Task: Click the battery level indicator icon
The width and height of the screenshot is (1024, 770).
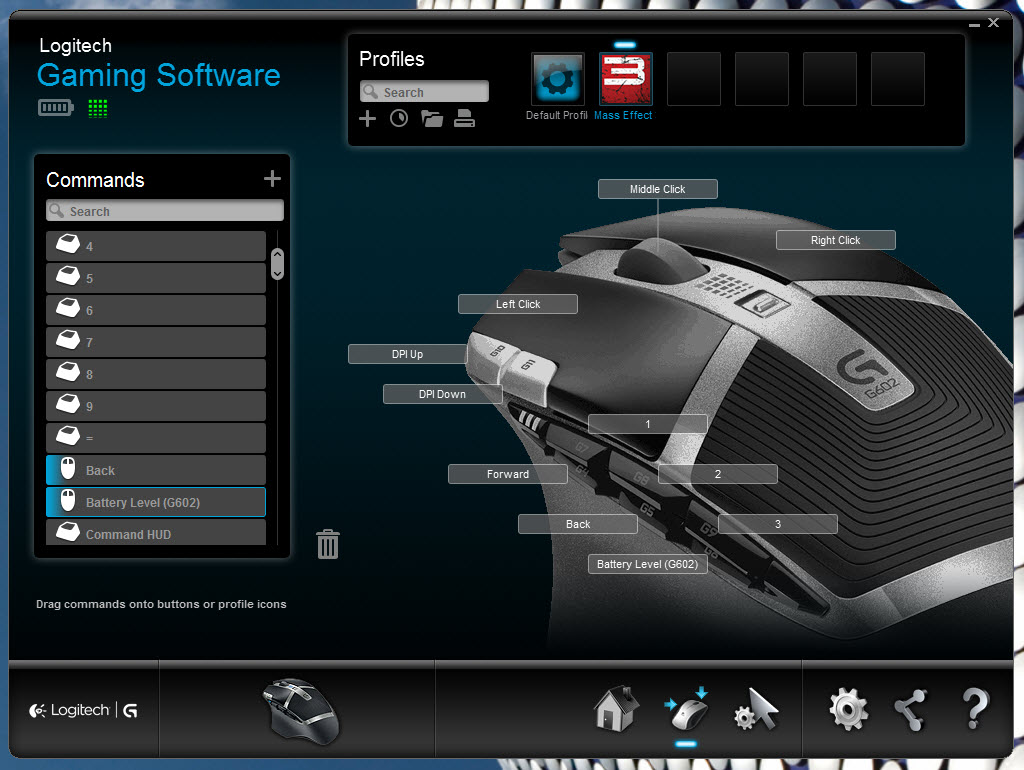Action: click(x=56, y=108)
